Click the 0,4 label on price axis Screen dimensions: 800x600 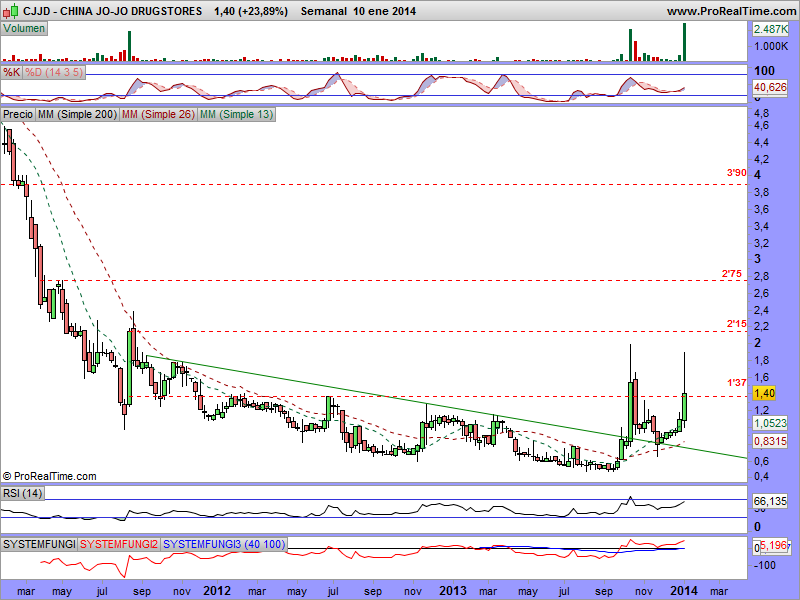click(x=761, y=477)
